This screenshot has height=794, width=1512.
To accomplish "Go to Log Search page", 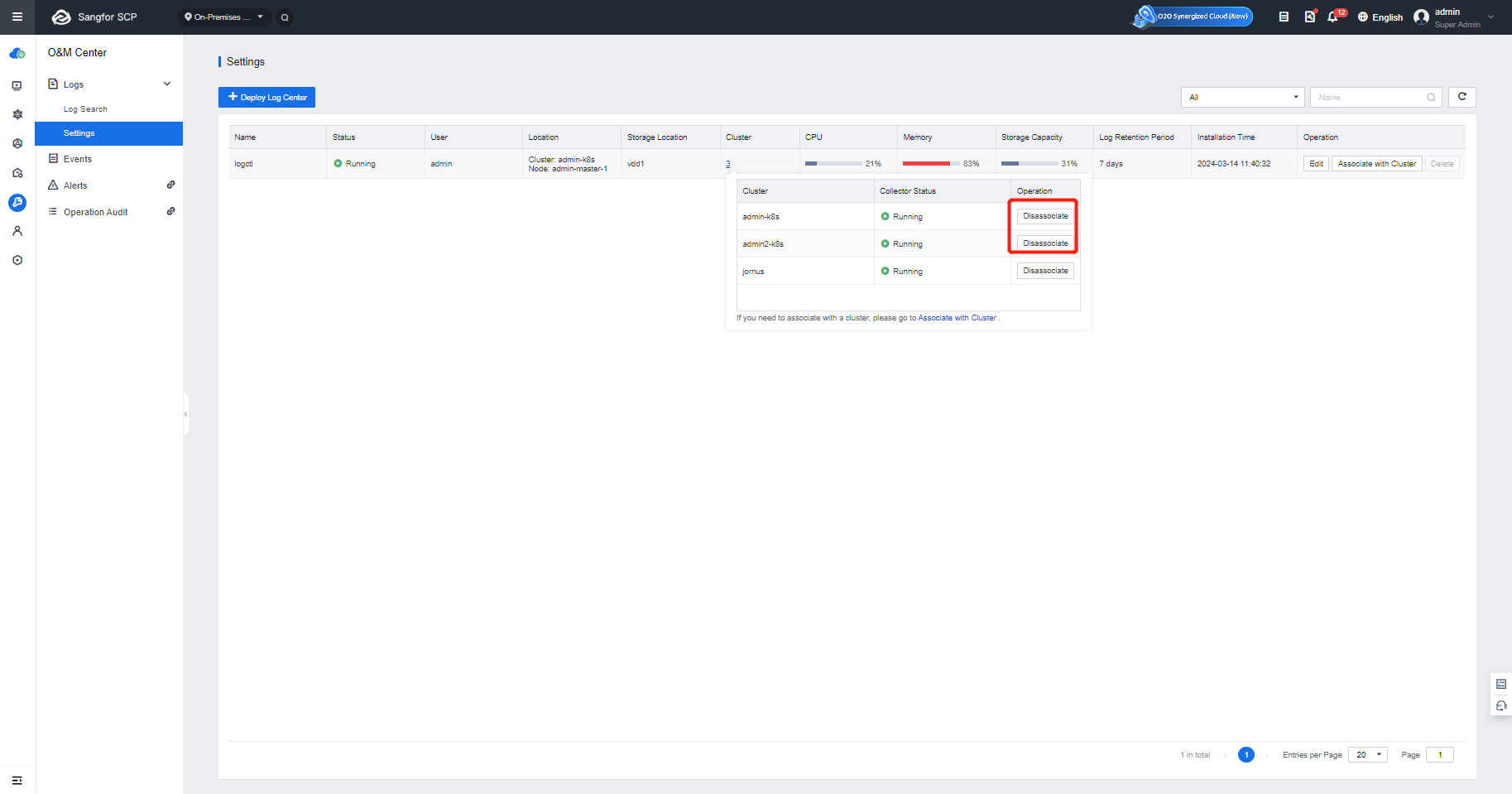I will point(85,109).
